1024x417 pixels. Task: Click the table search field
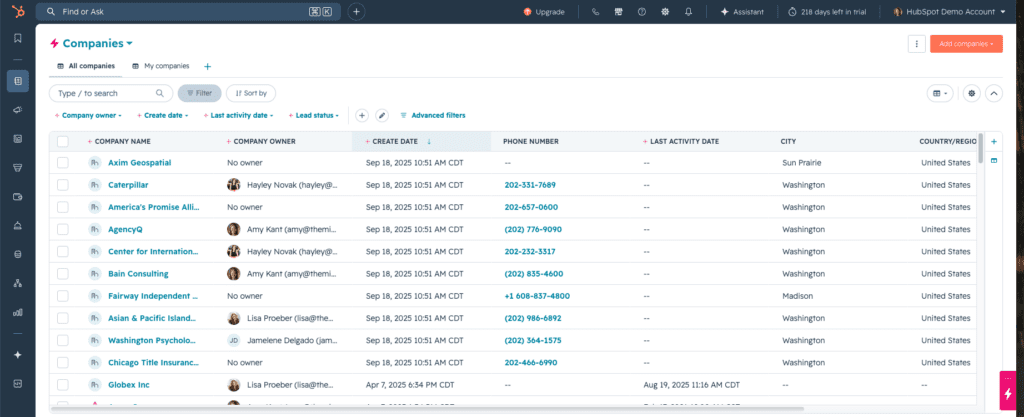point(111,93)
